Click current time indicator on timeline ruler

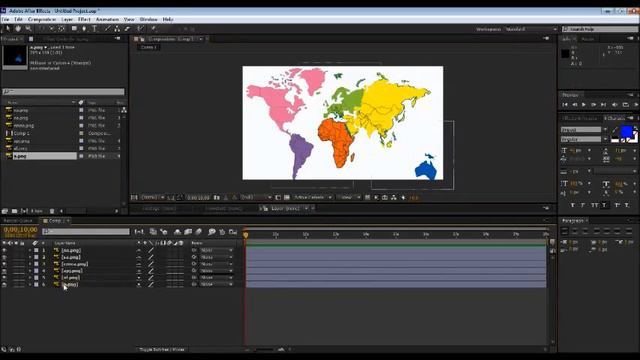pyautogui.click(x=246, y=235)
